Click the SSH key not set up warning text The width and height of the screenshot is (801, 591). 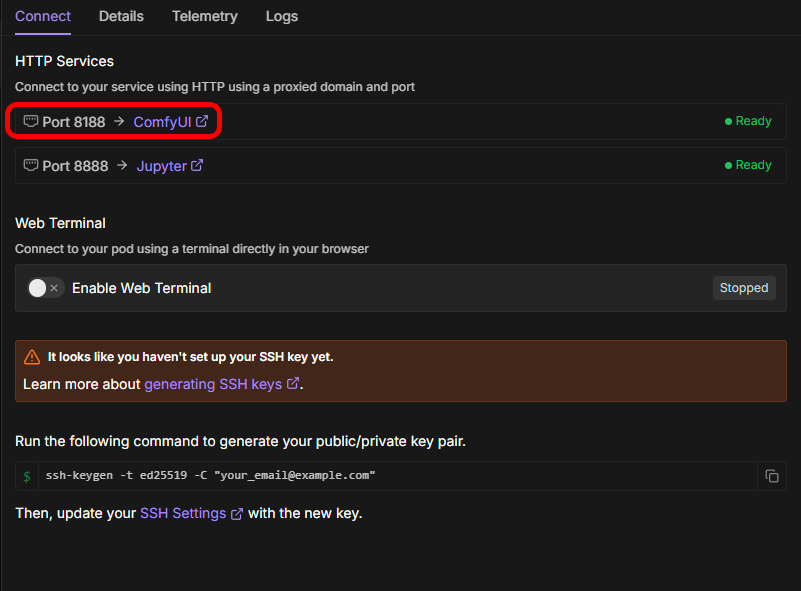pyautogui.click(x=191, y=357)
